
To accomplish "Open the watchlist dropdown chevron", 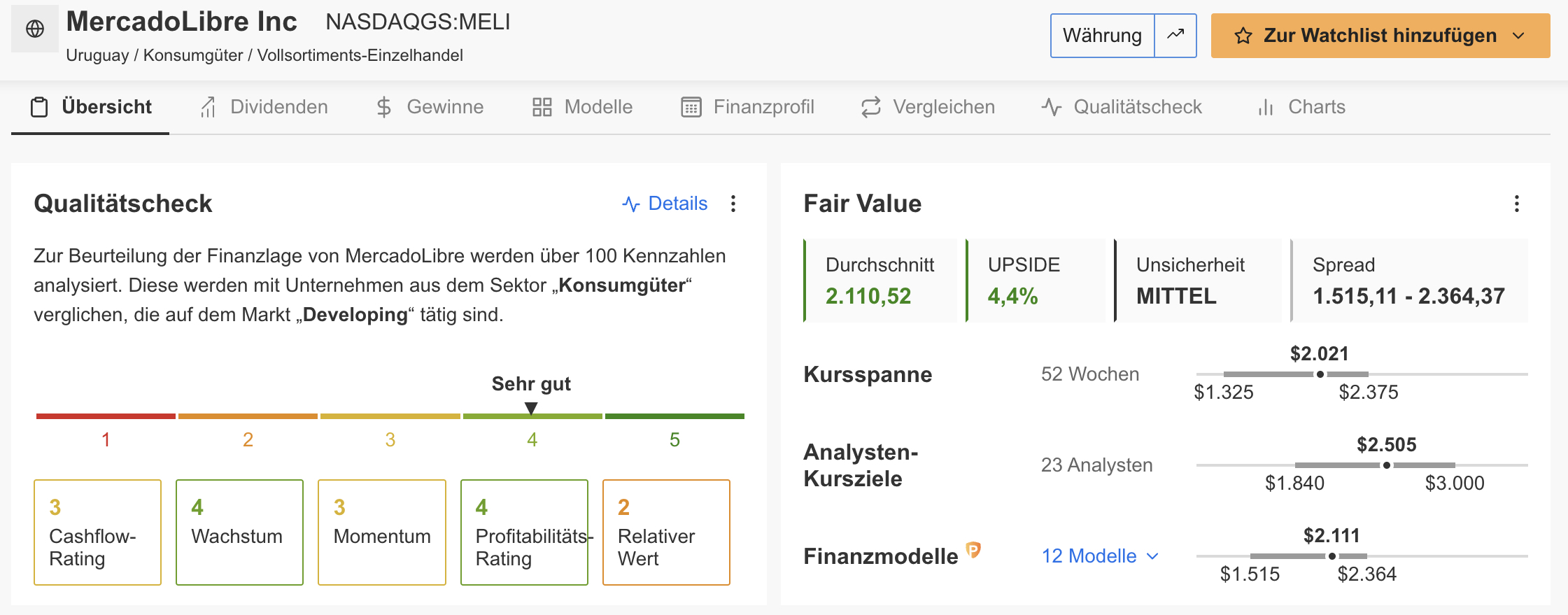I will pos(1518,36).
